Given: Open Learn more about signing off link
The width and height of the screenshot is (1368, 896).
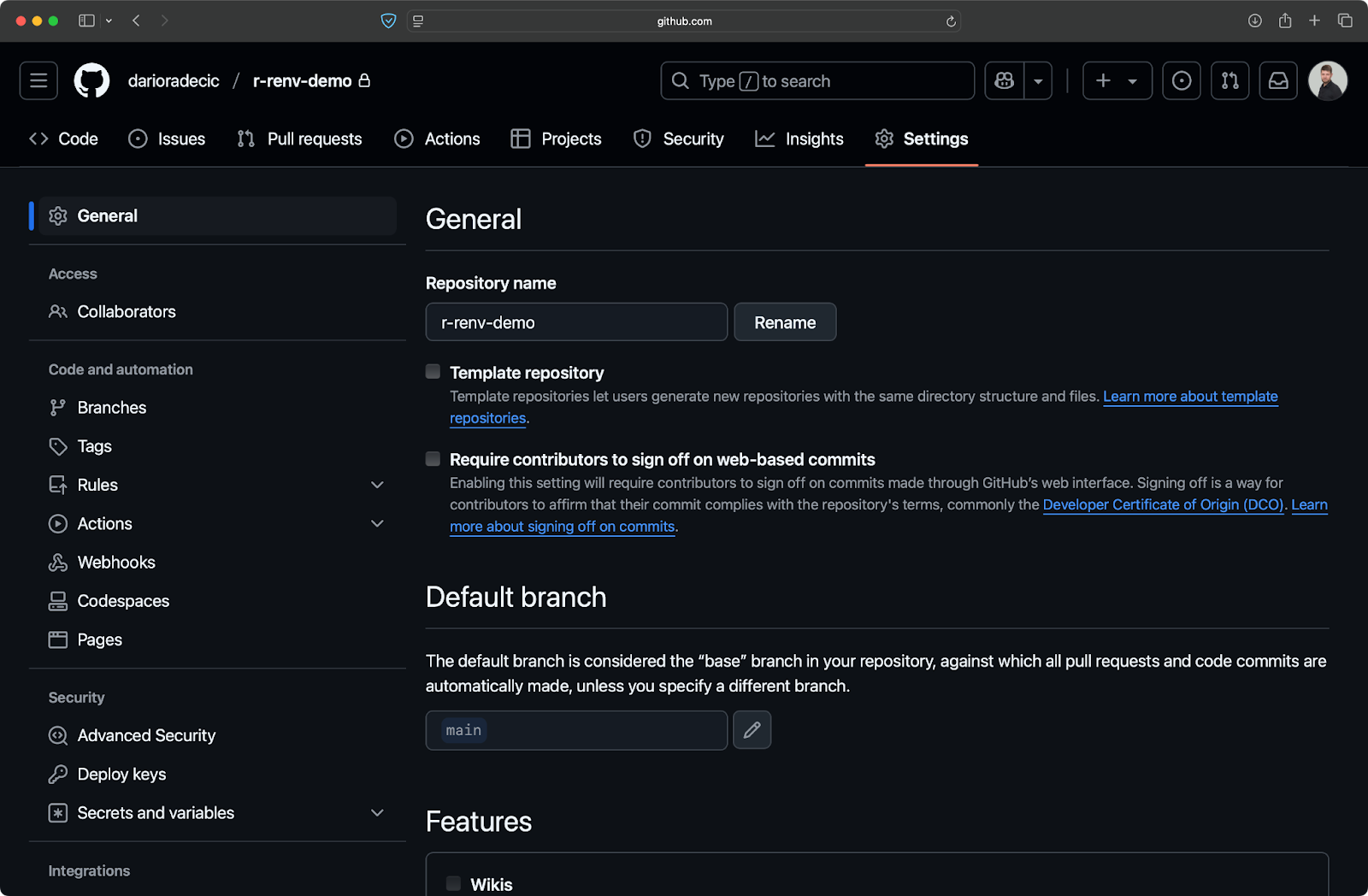Looking at the screenshot, I should coord(563,527).
